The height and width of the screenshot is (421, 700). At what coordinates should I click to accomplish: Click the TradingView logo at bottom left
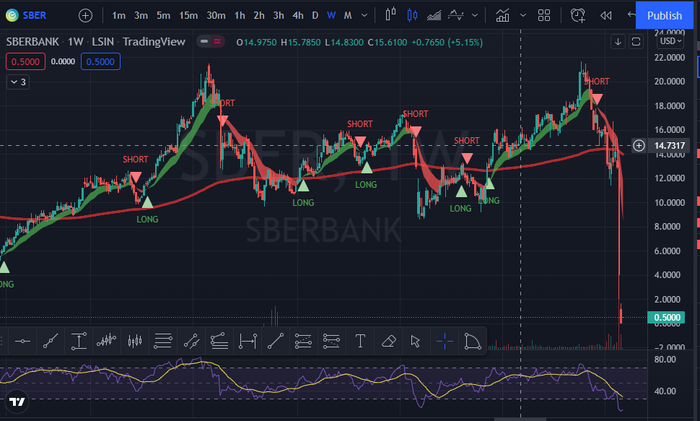click(17, 402)
